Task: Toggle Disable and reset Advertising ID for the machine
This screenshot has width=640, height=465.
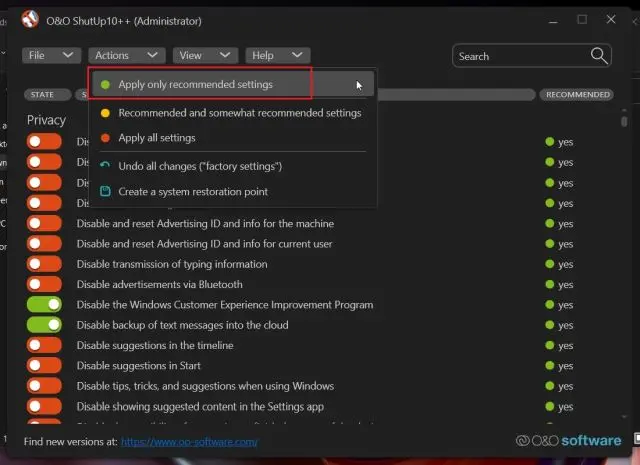Action: click(x=44, y=223)
